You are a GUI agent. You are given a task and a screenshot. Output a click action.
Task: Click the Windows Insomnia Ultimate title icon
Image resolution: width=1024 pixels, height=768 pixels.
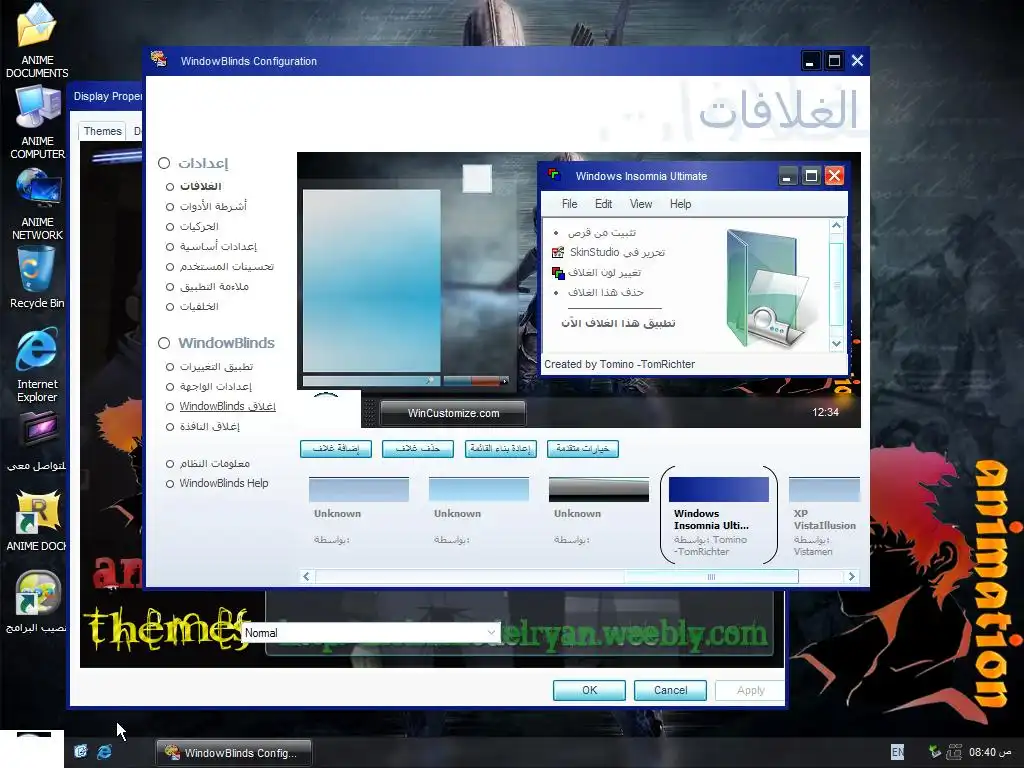(x=554, y=175)
